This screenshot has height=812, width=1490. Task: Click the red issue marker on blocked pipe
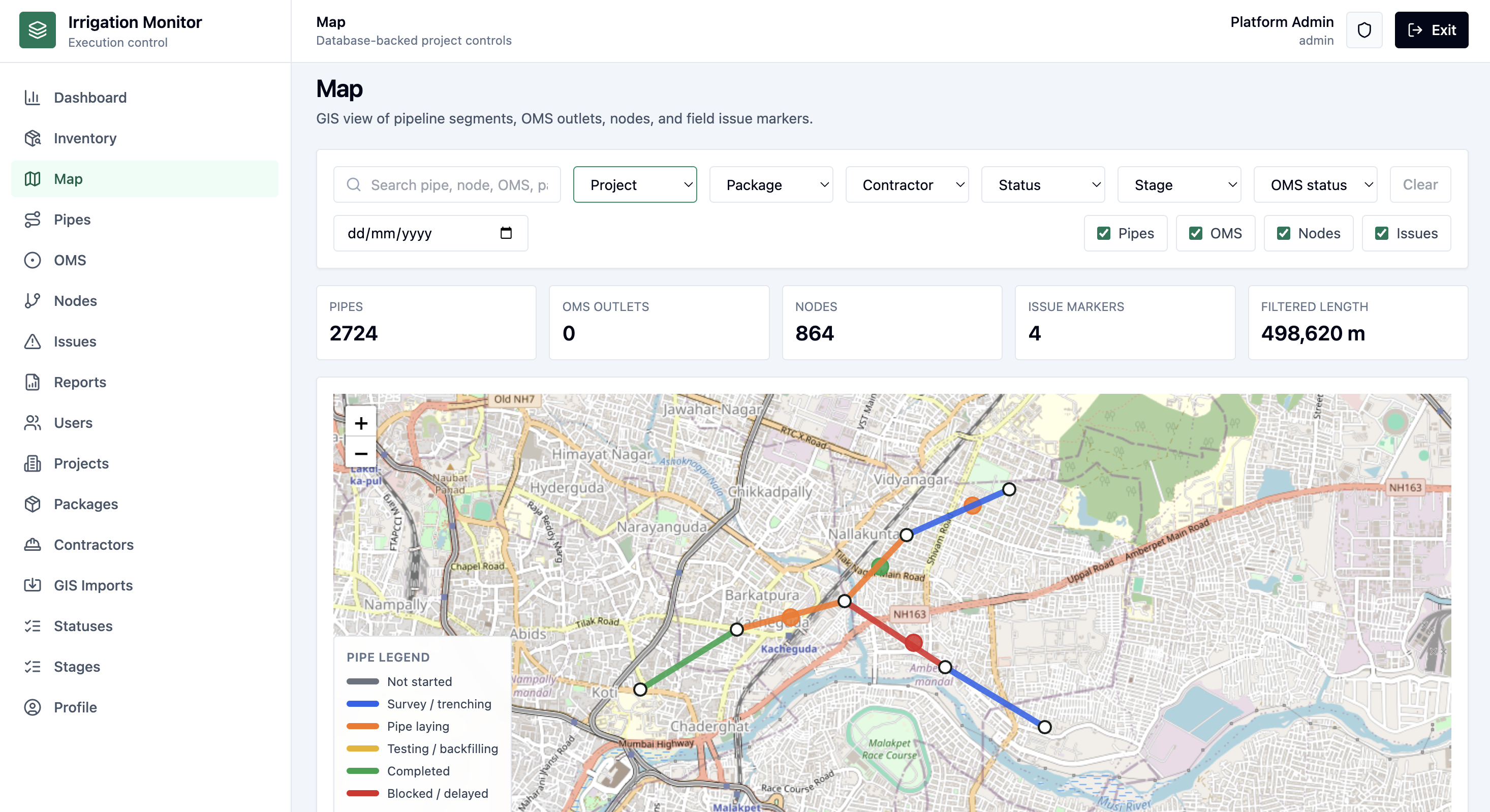(913, 642)
